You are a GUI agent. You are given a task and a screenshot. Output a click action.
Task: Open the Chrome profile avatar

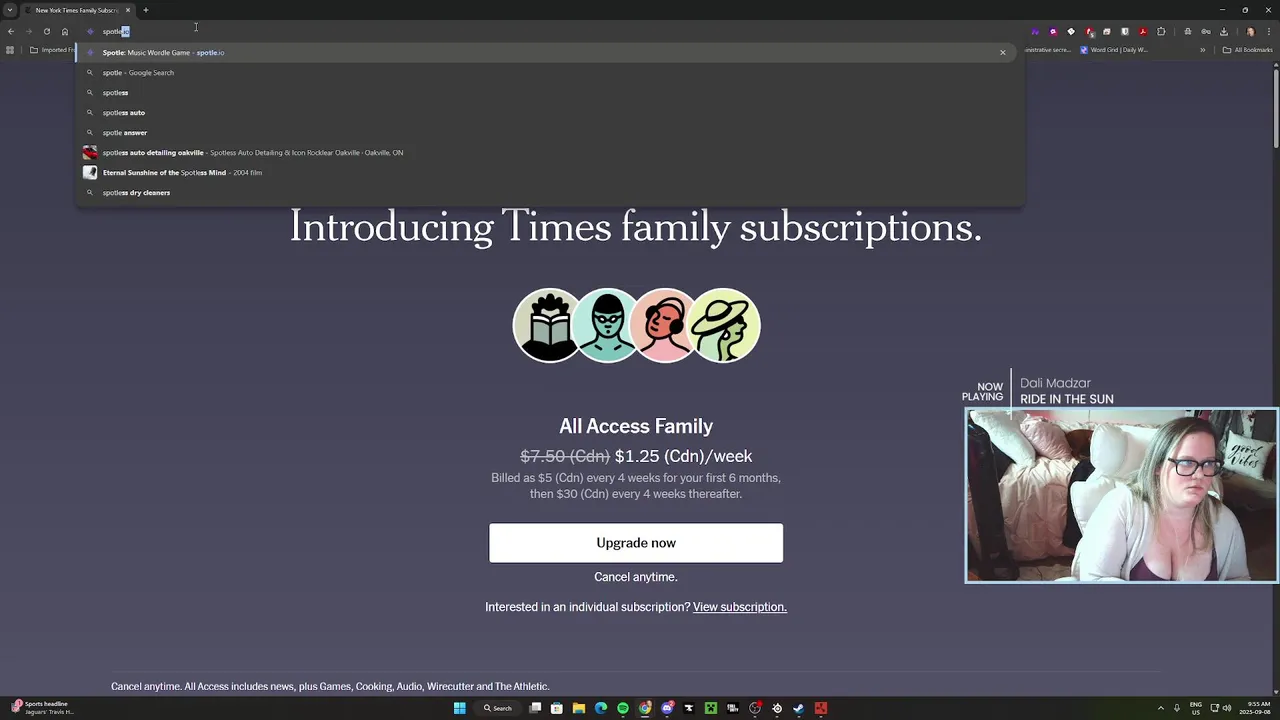click(x=1250, y=31)
